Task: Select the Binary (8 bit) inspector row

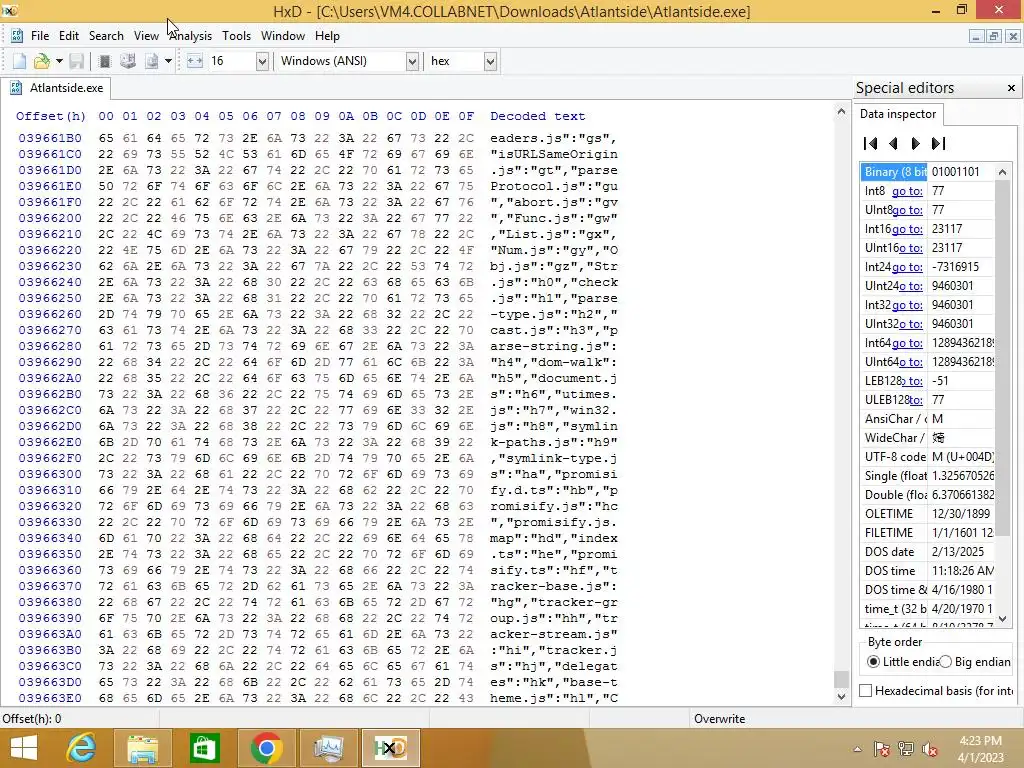Action: tap(927, 172)
